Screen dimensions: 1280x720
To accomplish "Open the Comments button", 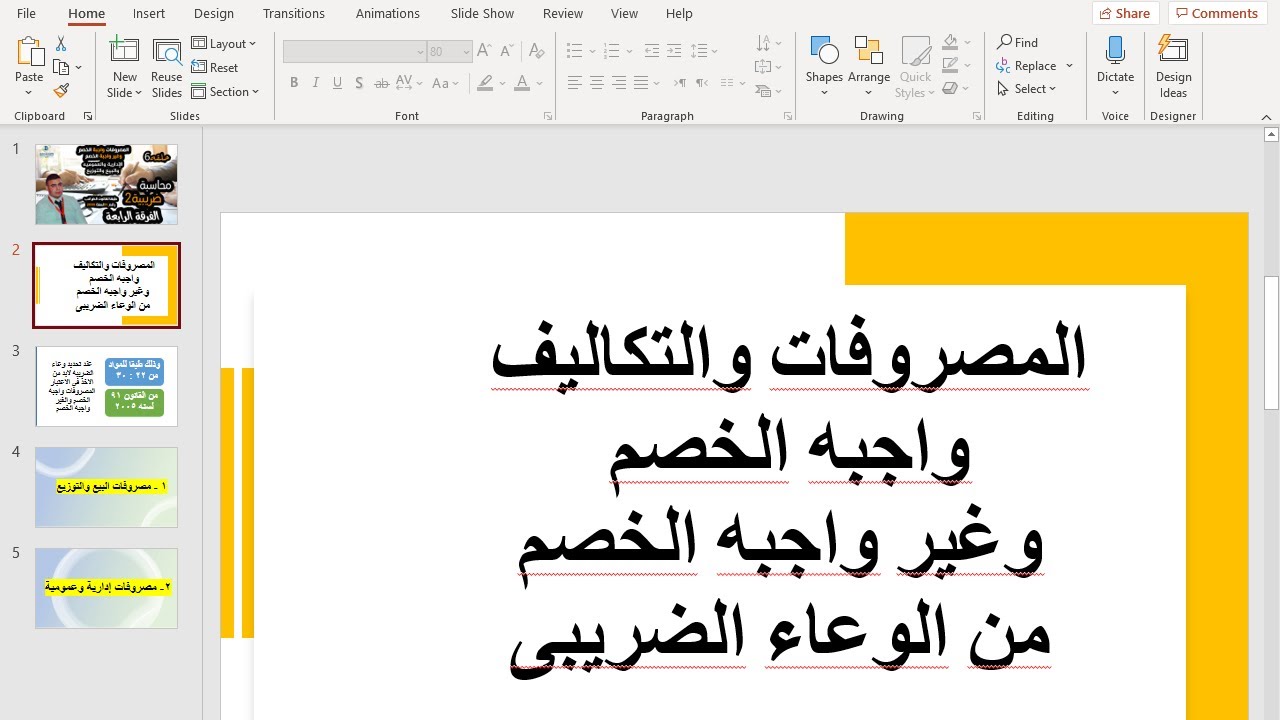I will [1216, 13].
